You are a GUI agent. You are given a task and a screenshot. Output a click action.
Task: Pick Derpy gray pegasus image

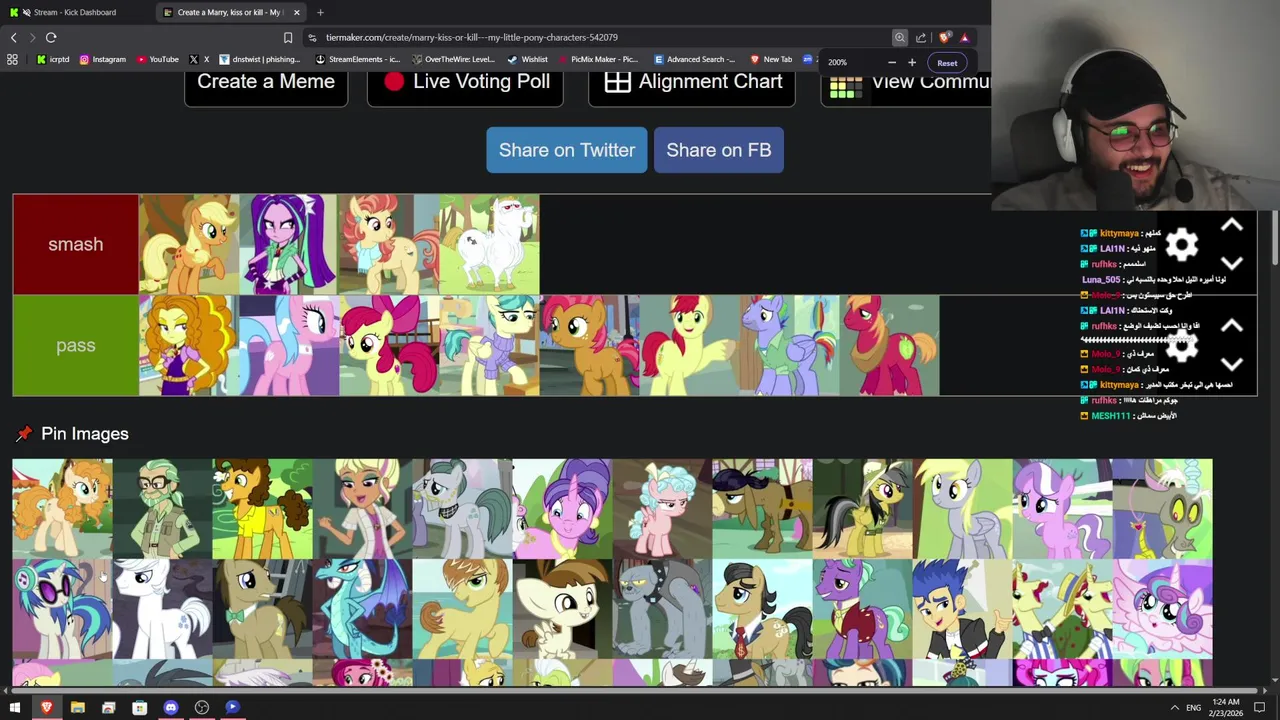coord(962,509)
